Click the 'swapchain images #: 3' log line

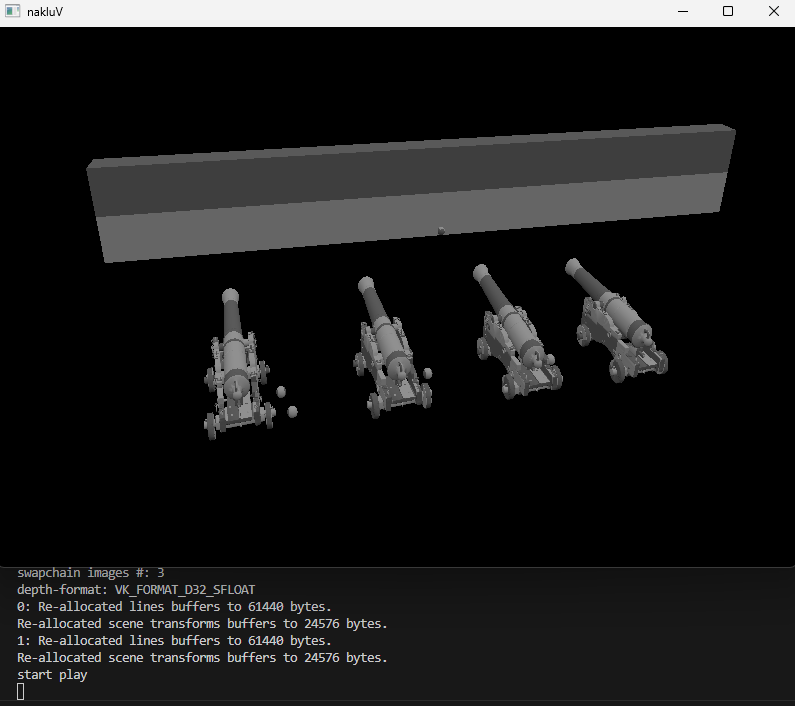tap(90, 573)
